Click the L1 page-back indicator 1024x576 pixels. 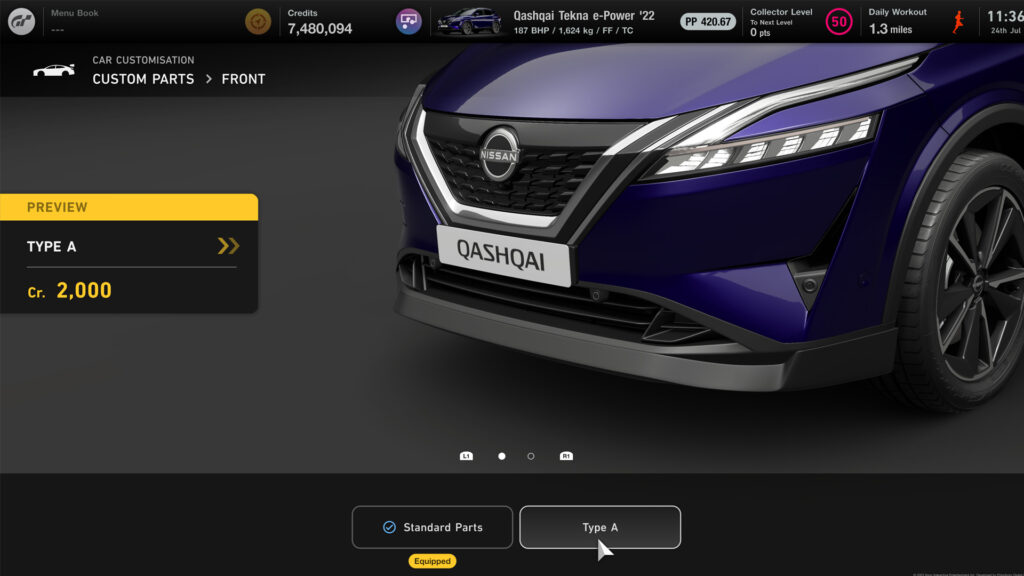pyautogui.click(x=466, y=456)
